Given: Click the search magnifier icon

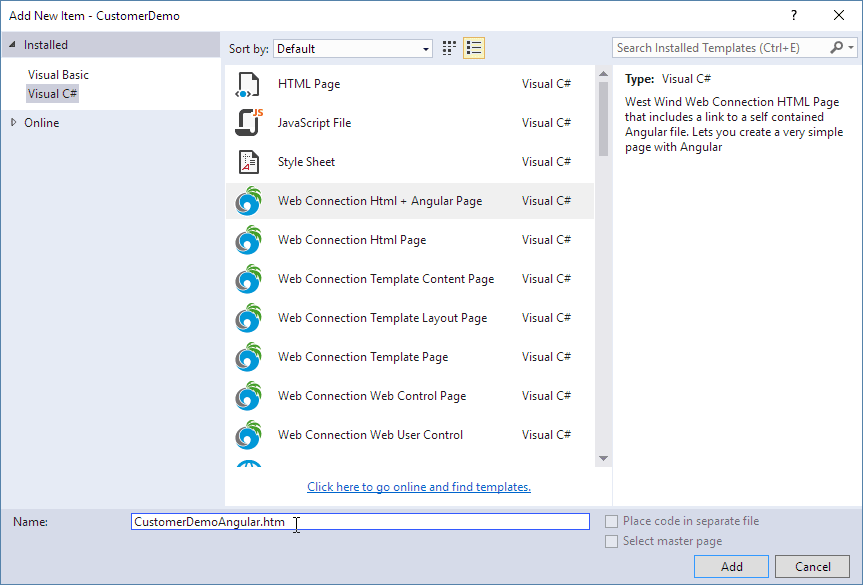Looking at the screenshot, I should coord(837,47).
